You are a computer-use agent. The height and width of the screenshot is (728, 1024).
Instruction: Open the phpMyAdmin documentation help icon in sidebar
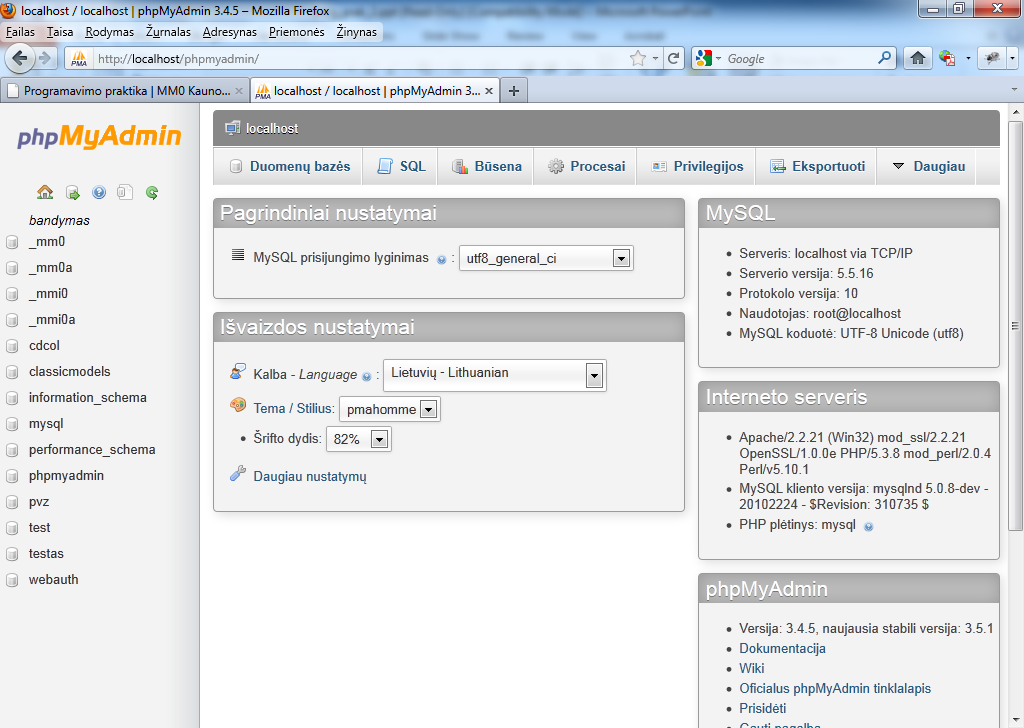pos(99,192)
